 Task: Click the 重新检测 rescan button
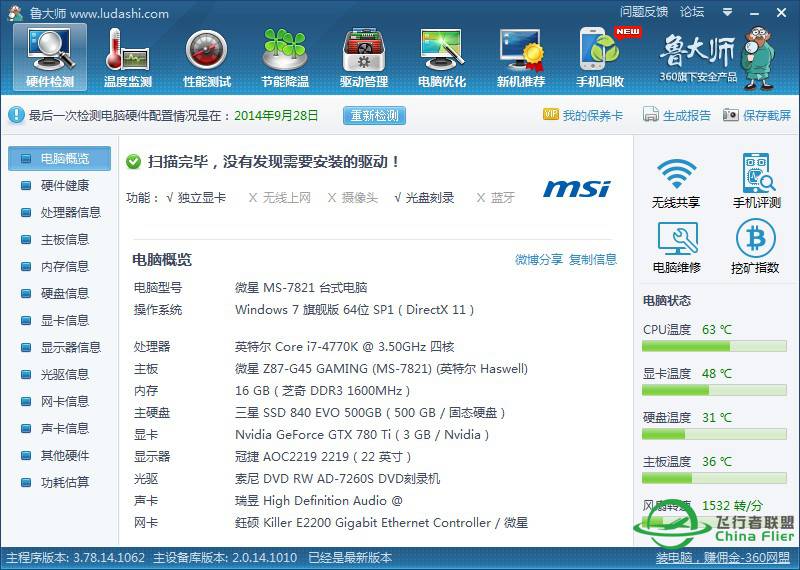pyautogui.click(x=374, y=115)
